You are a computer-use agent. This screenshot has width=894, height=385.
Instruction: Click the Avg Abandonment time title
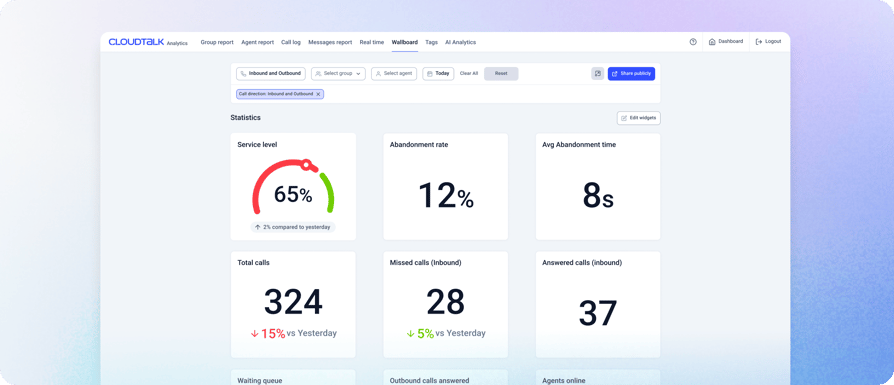click(579, 145)
